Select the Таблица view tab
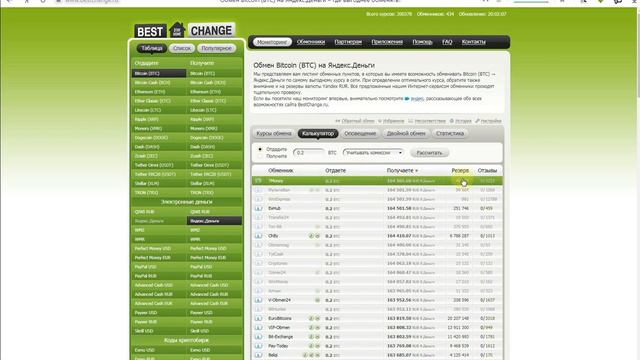 click(x=151, y=48)
